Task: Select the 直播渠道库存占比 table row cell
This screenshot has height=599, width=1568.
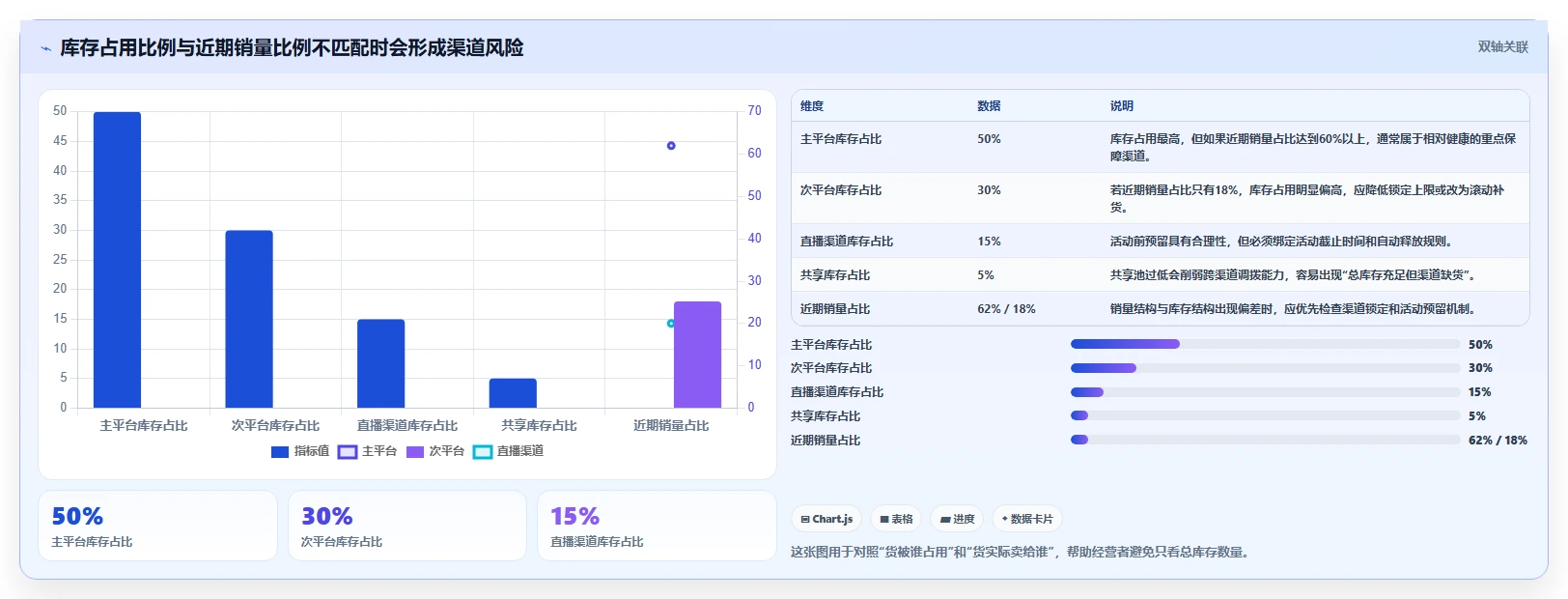Action: 847,242
